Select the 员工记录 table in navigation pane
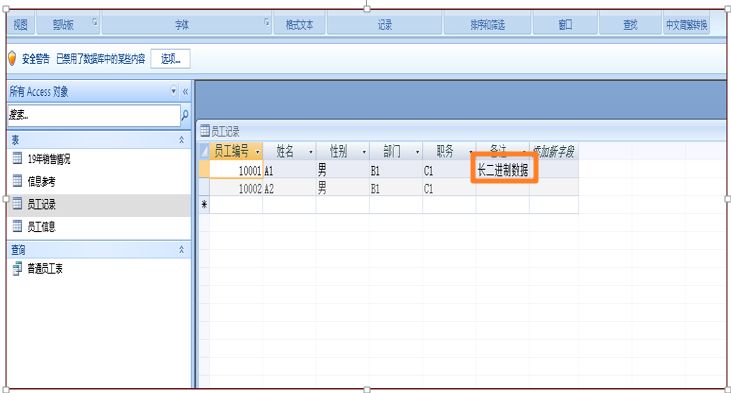This screenshot has width=731, height=393. (99, 204)
